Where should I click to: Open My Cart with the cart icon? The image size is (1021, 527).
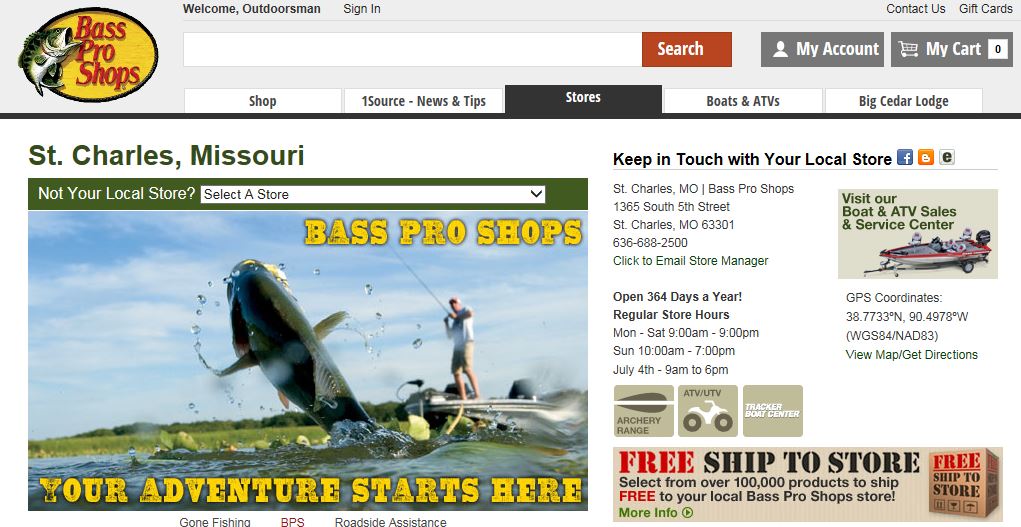point(951,50)
